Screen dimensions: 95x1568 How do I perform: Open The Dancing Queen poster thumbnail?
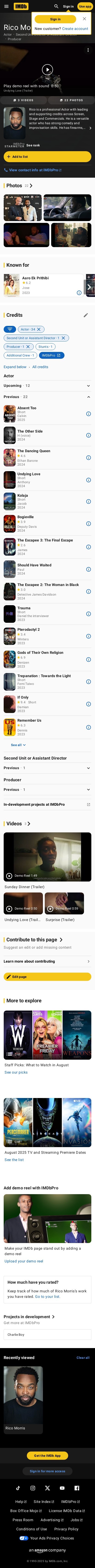[x=9, y=457]
